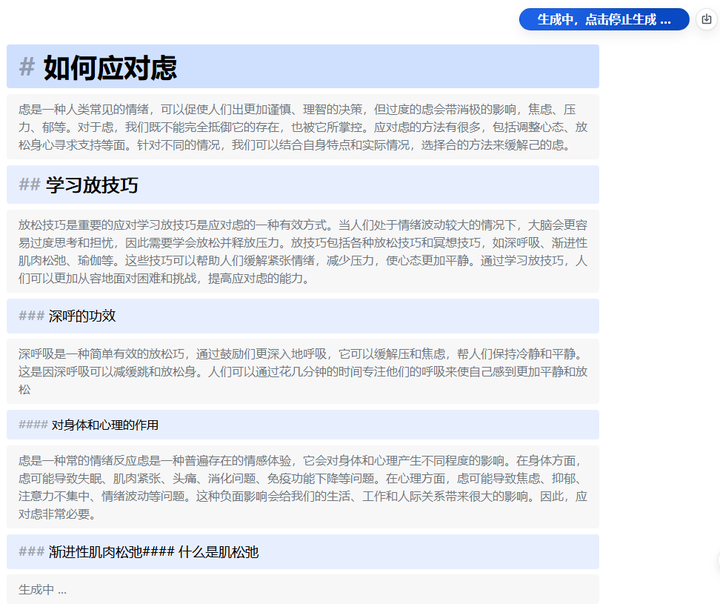The width and height of the screenshot is (720, 604).
Task: Select the heading 如何应对虑
Action: 303,67
